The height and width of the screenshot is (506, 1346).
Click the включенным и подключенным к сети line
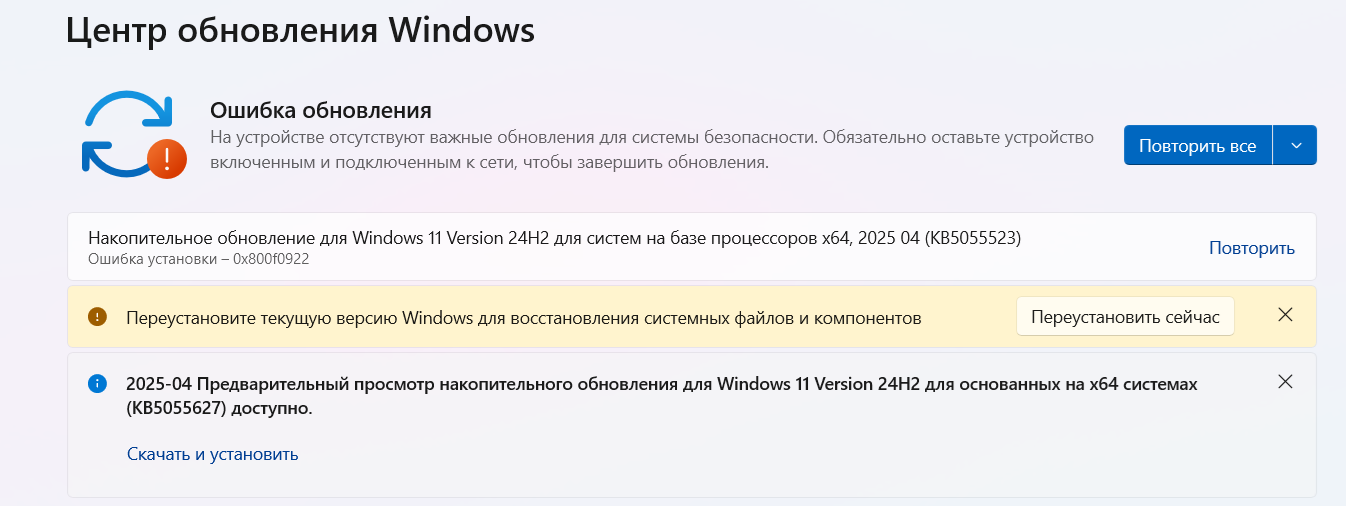coord(489,162)
